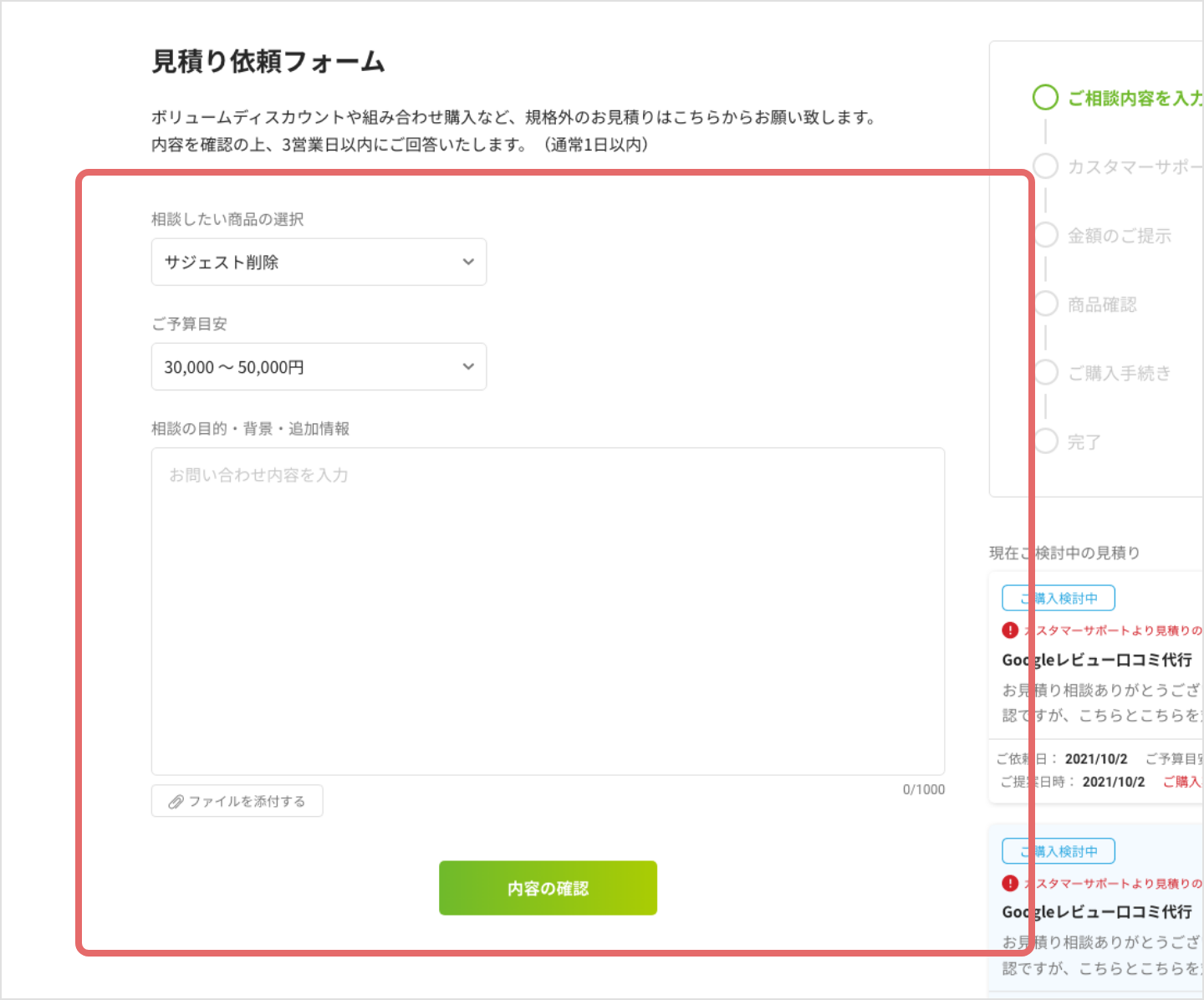The width and height of the screenshot is (1204, 1000).
Task: Select the カスタマーサポート progress step circle
Action: point(1045,166)
